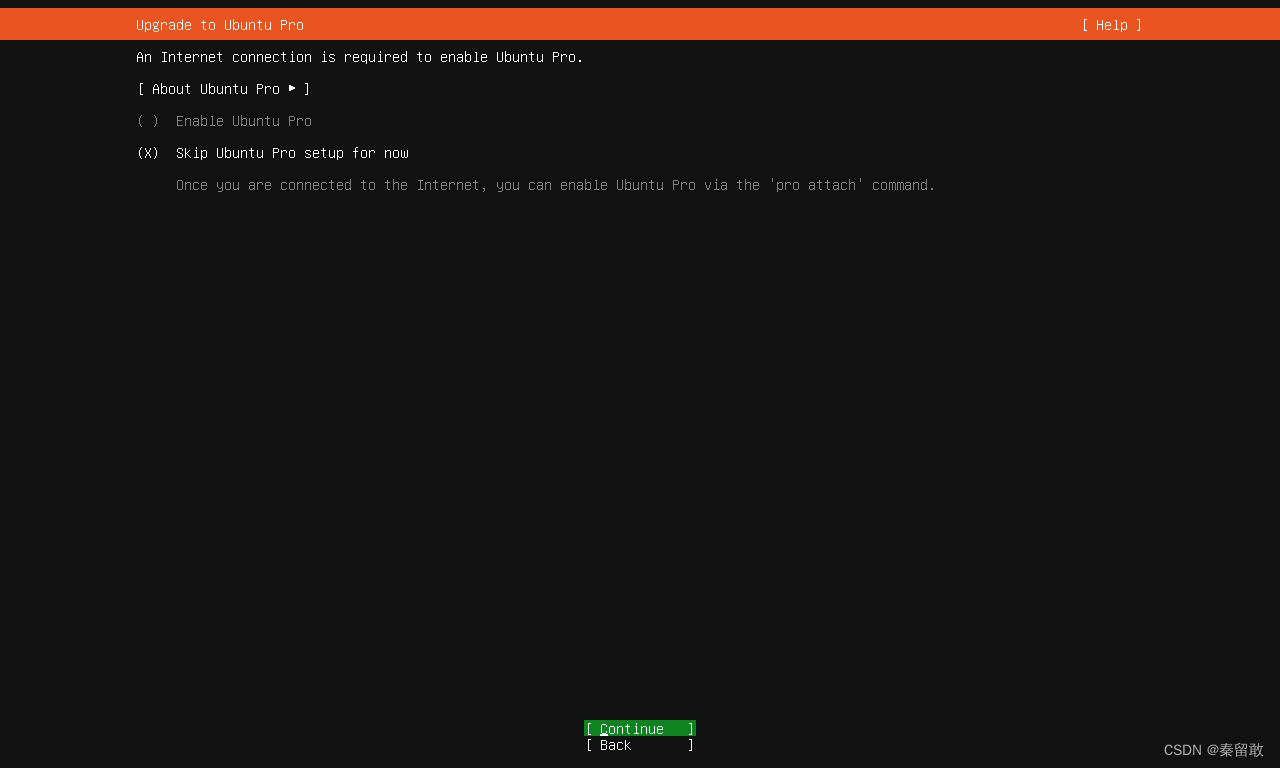The image size is (1280, 768).
Task: Click the Continue button
Action: tap(640, 729)
